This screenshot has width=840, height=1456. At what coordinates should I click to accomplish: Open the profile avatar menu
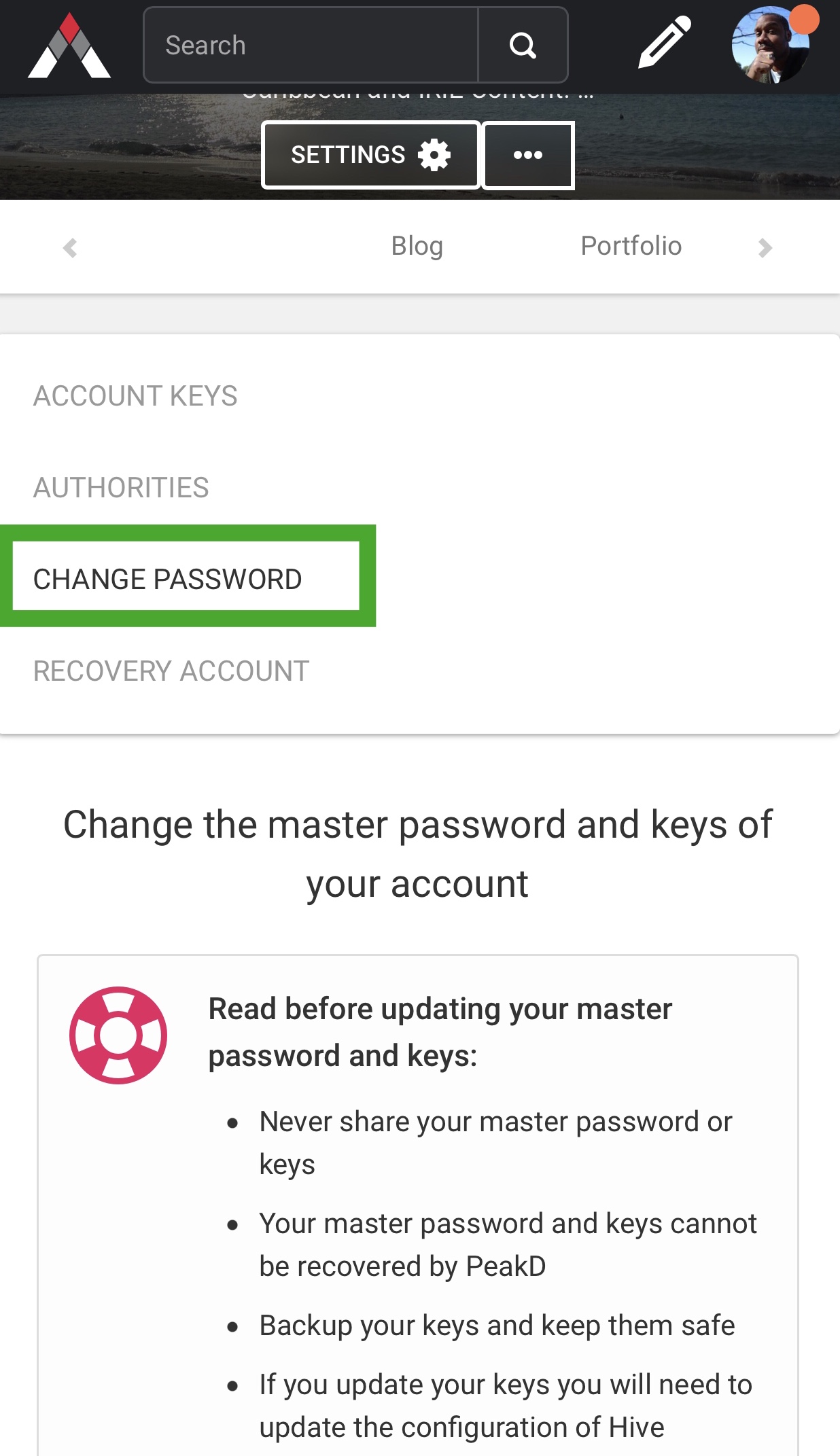(771, 45)
